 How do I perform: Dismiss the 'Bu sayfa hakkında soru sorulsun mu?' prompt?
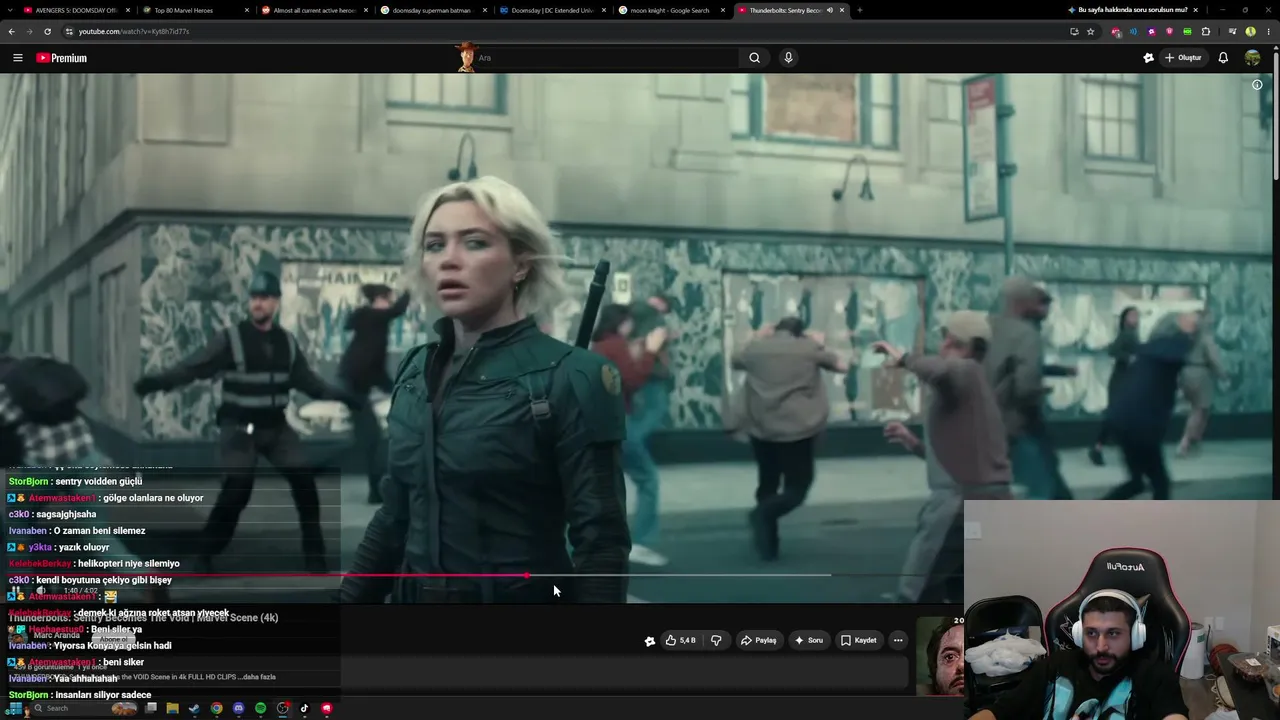(1198, 10)
